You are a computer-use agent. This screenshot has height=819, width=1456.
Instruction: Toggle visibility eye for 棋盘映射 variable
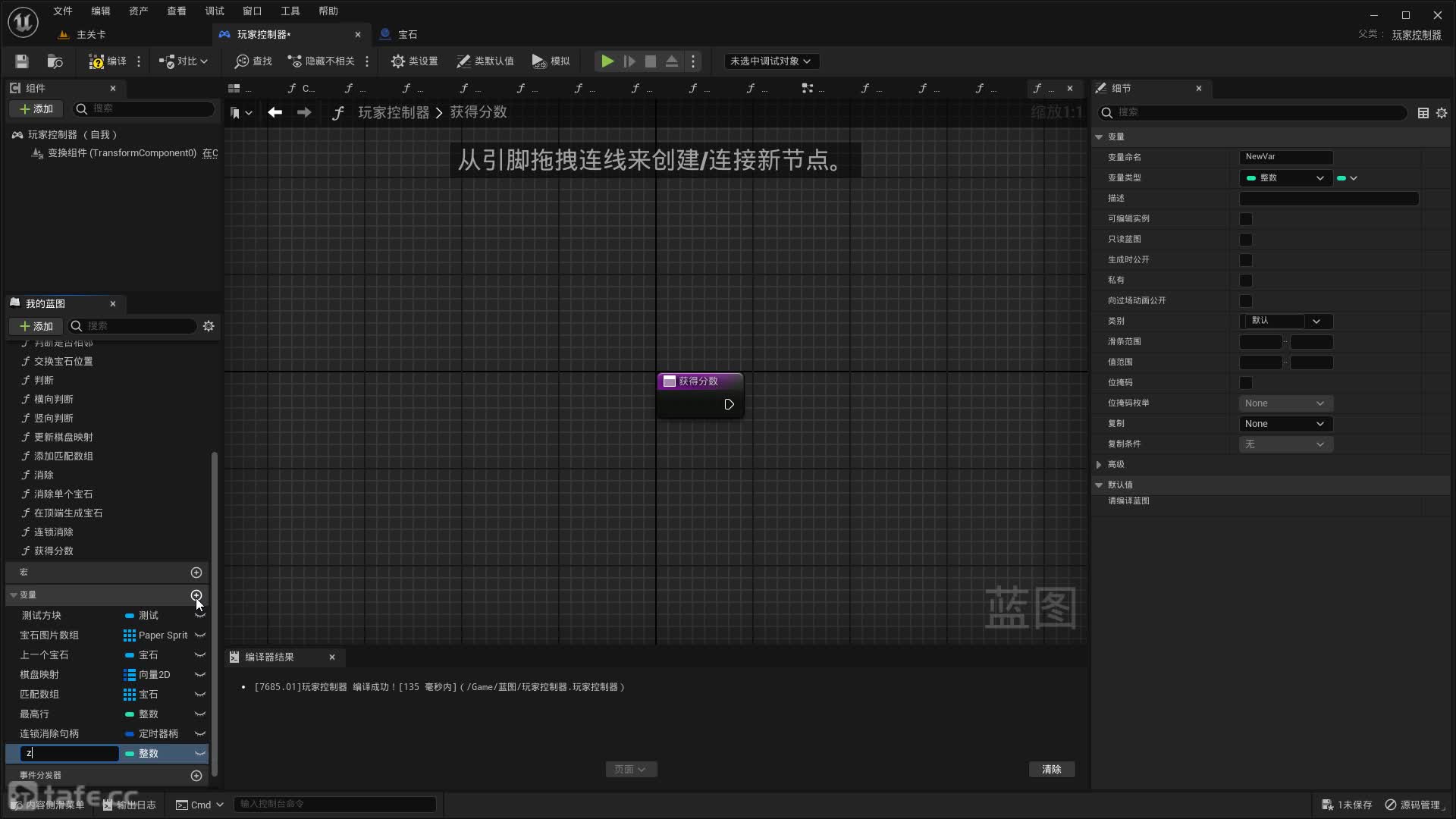(x=200, y=675)
